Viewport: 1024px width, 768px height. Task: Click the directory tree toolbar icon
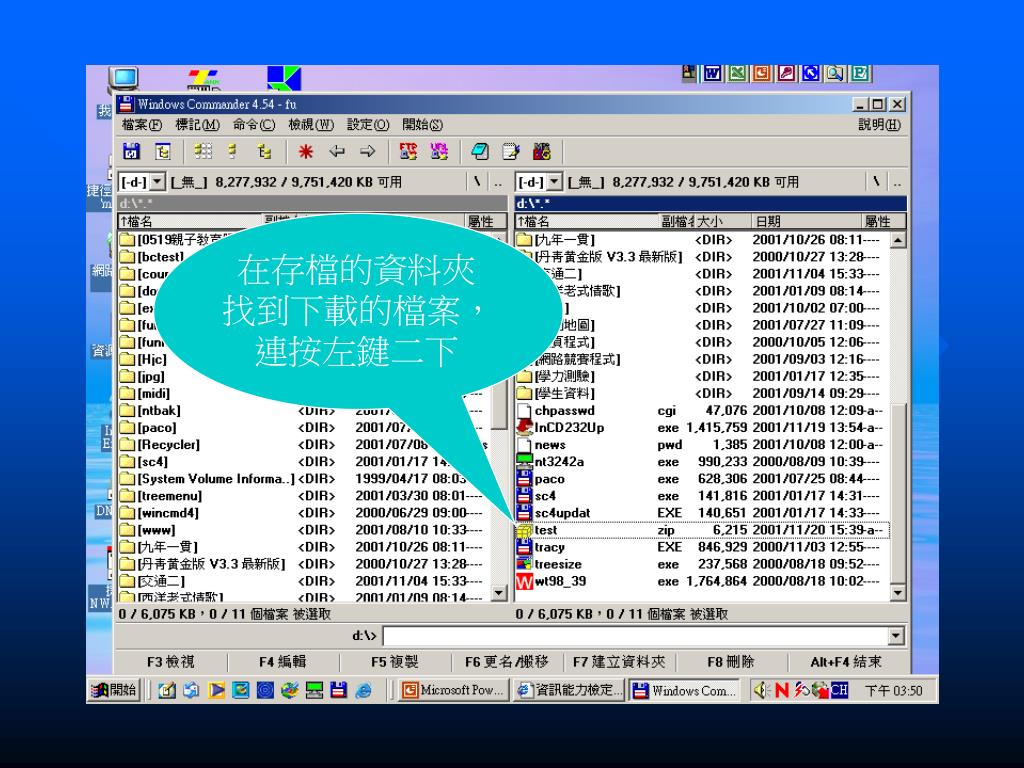tap(163, 152)
